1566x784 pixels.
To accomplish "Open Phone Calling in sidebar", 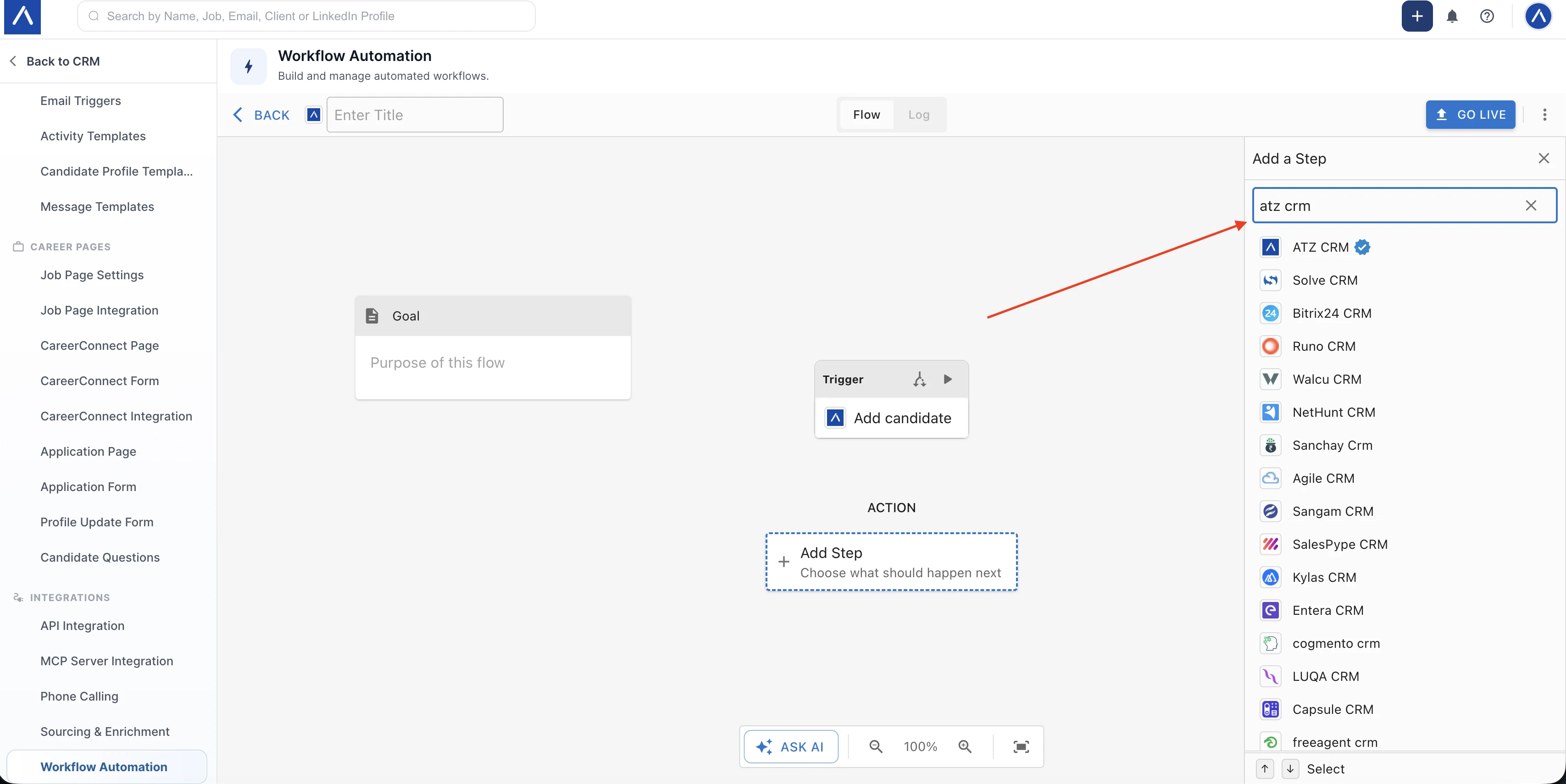I will pyautogui.click(x=80, y=696).
